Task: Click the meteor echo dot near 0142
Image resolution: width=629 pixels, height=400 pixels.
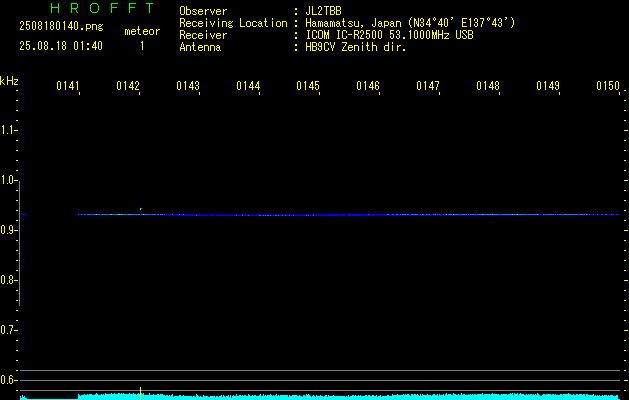Action: tap(141, 209)
